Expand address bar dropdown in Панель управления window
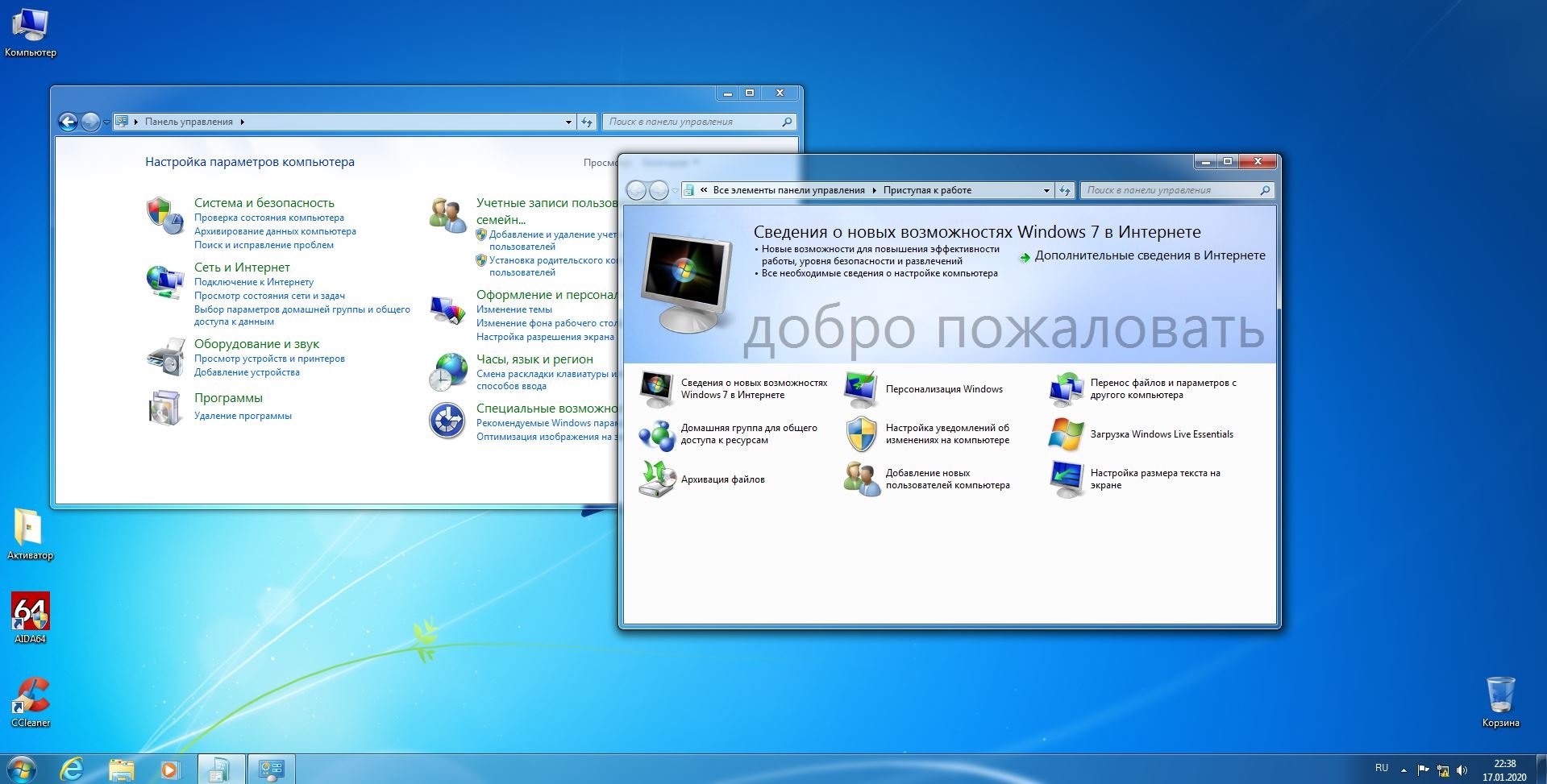This screenshot has height=784, width=1547. click(x=568, y=122)
